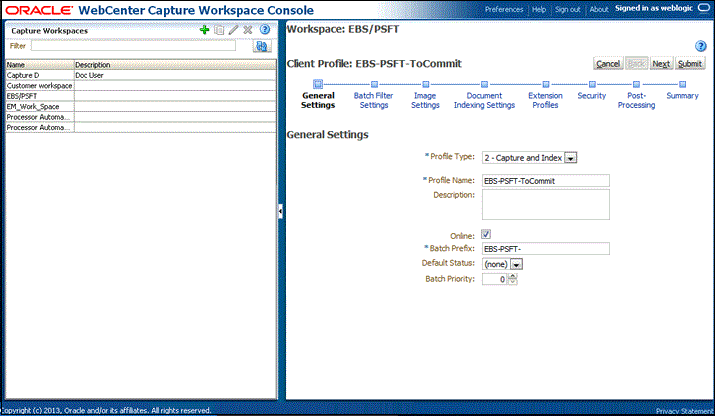Click the Batch Prefix field
Image resolution: width=715 pixels, height=416 pixels.
coord(545,249)
